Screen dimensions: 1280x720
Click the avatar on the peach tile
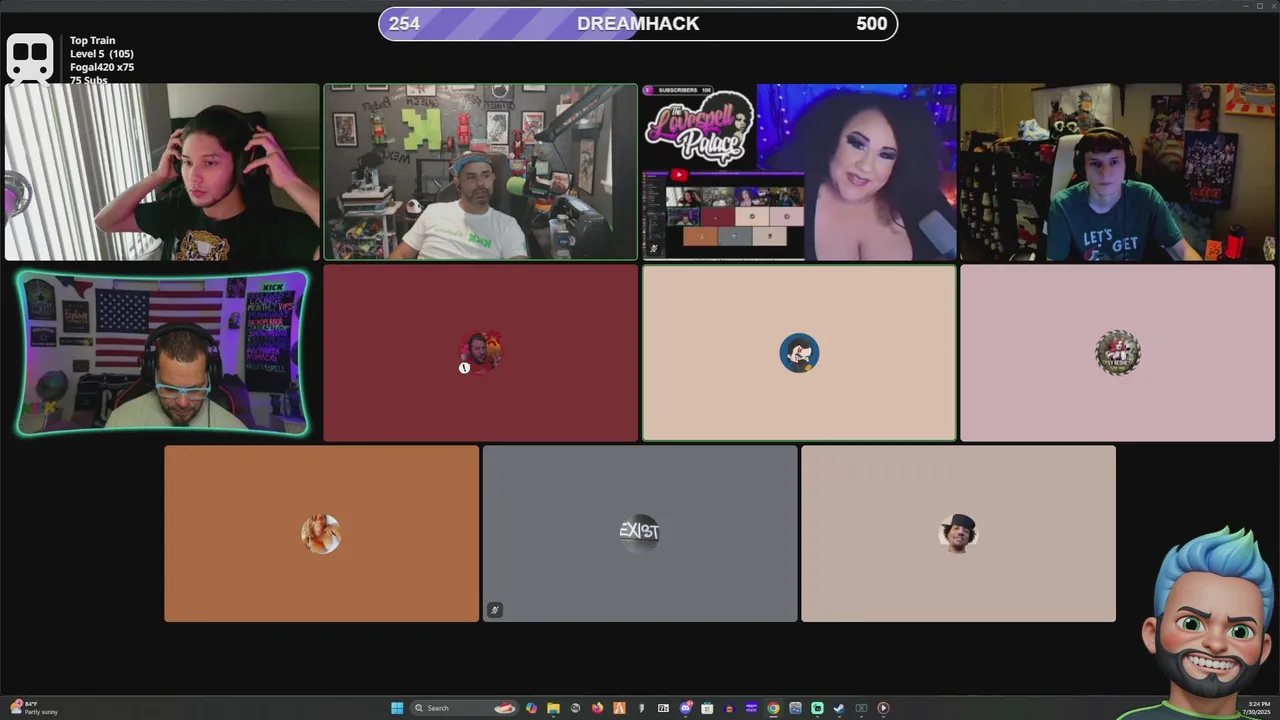pyautogui.click(x=799, y=353)
